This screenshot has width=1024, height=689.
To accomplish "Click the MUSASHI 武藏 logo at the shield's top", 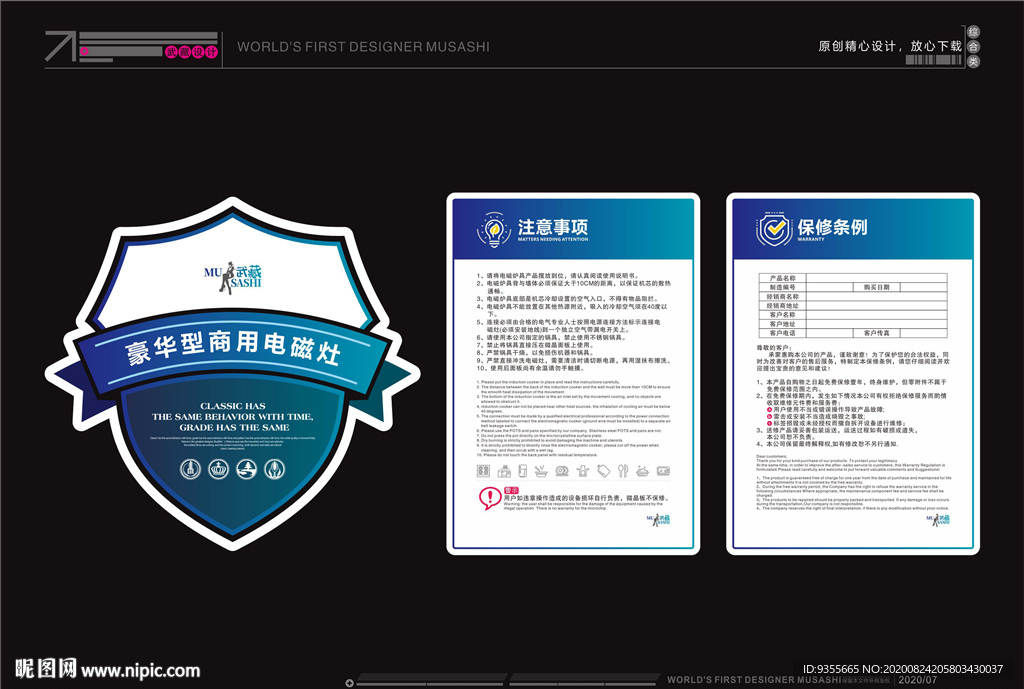I will [232, 278].
